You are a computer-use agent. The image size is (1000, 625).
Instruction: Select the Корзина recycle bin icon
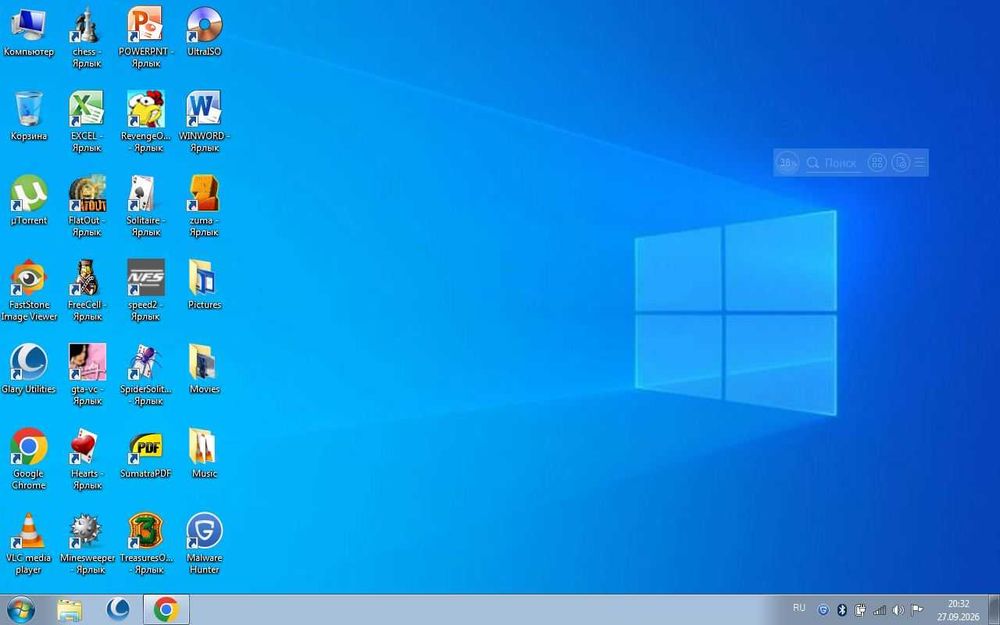click(29, 108)
